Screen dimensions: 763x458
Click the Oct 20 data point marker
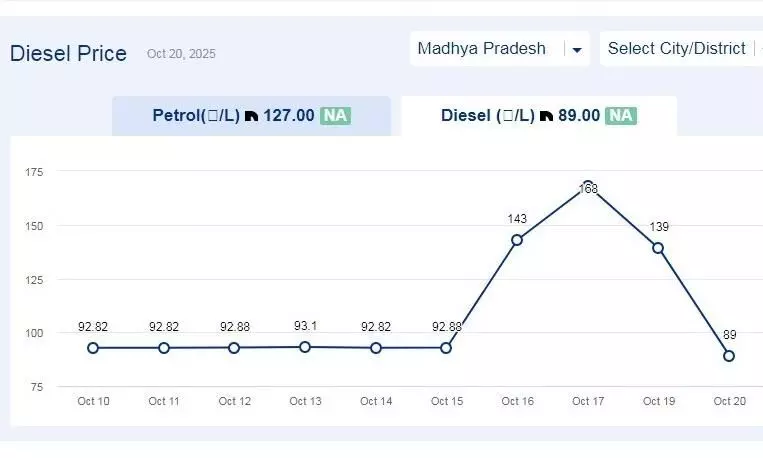point(729,356)
